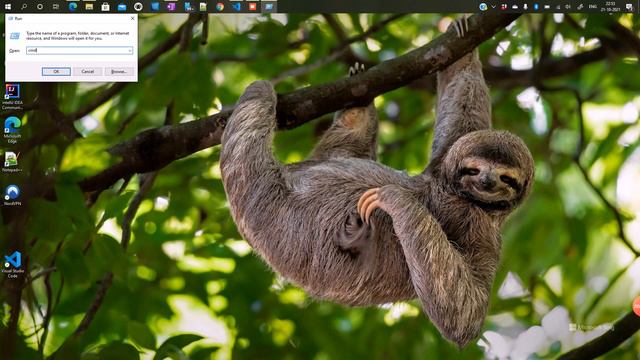Image resolution: width=640 pixels, height=360 pixels.
Task: Open the clock and date flyout
Action: click(x=611, y=7)
